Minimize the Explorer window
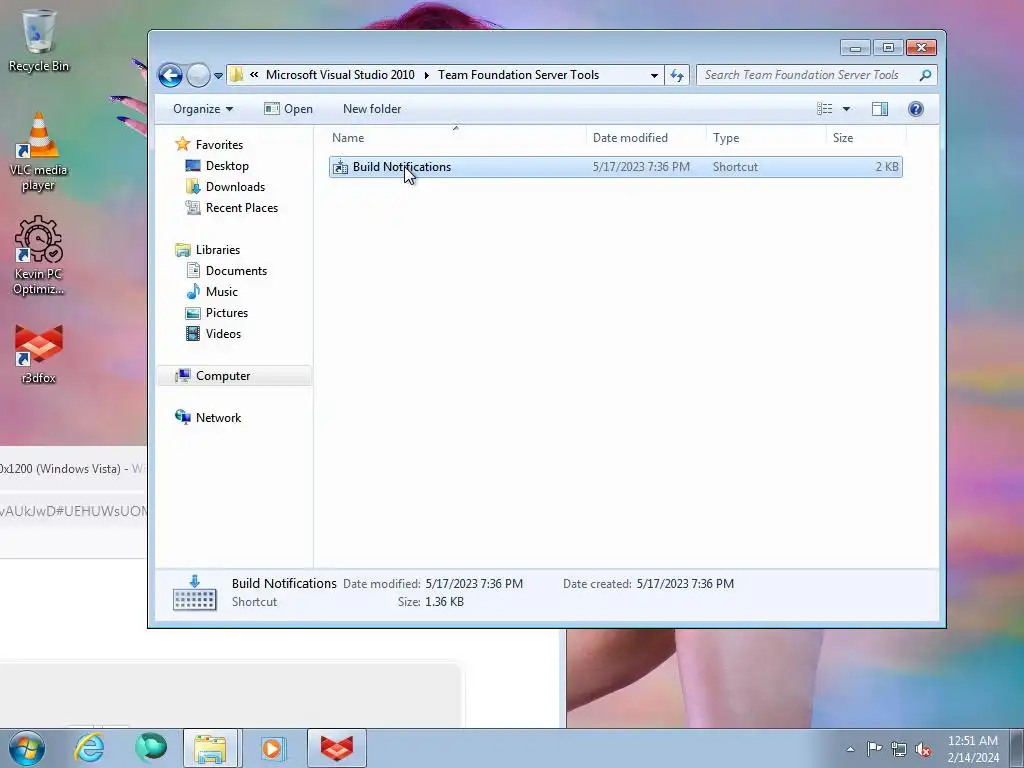This screenshot has height=768, width=1024. point(855,48)
